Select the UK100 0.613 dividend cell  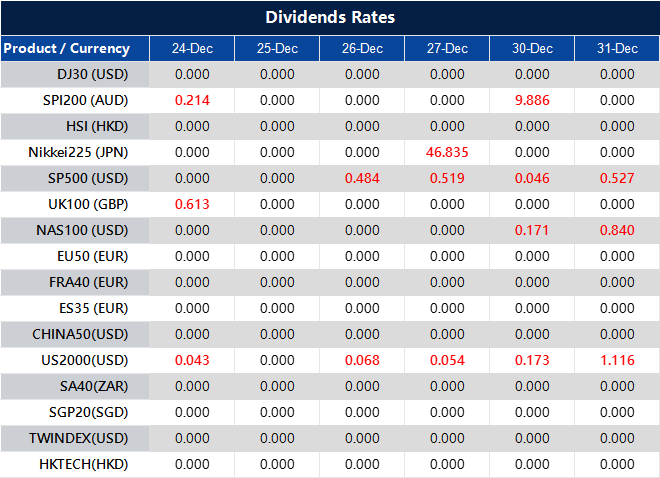(x=192, y=204)
